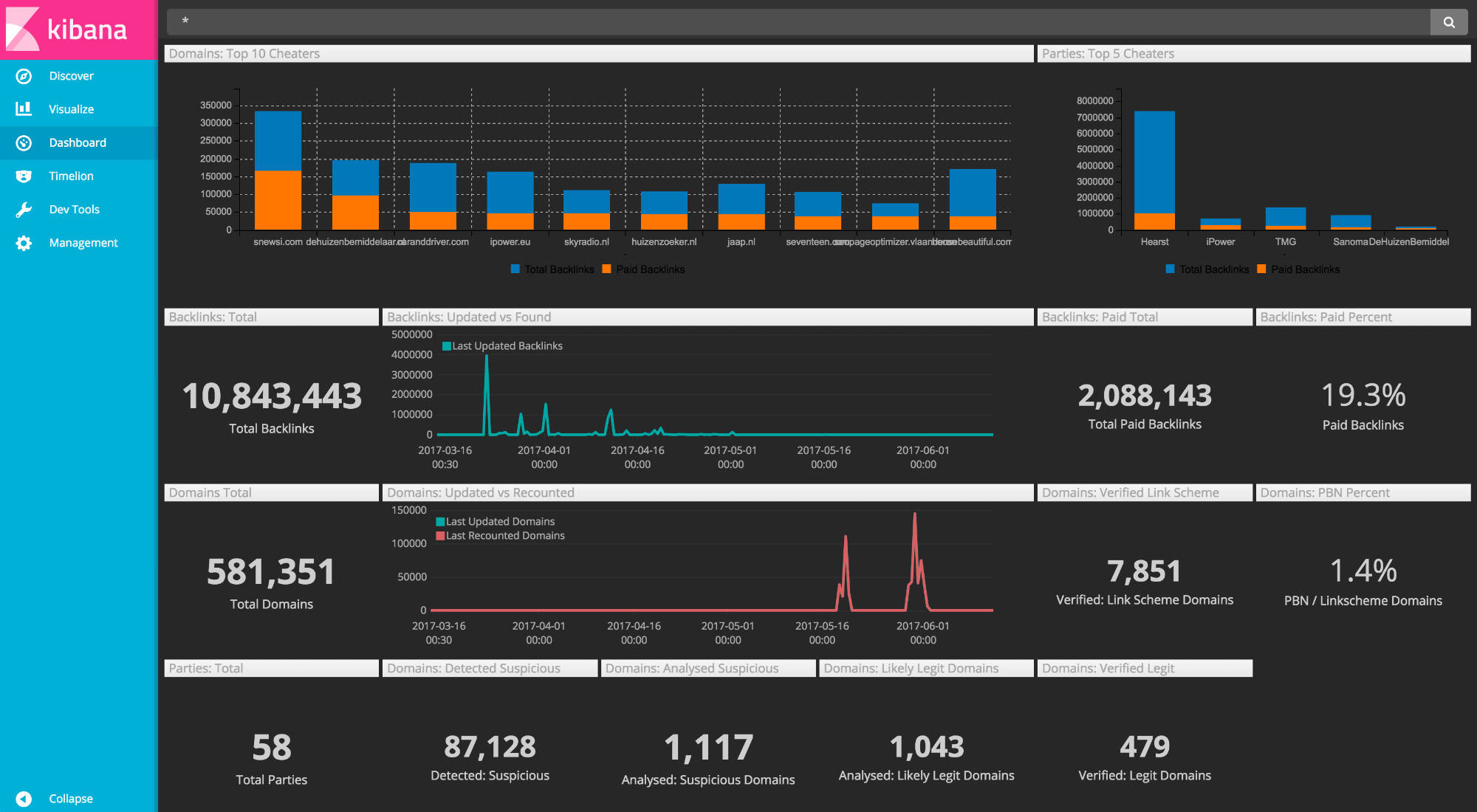Click the Parties: Top 5 Cheaters panel title
Screen dimensions: 1477x812
pos(1108,54)
